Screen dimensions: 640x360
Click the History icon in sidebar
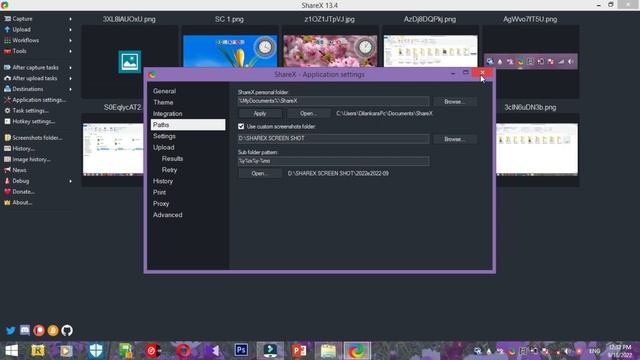point(7,149)
